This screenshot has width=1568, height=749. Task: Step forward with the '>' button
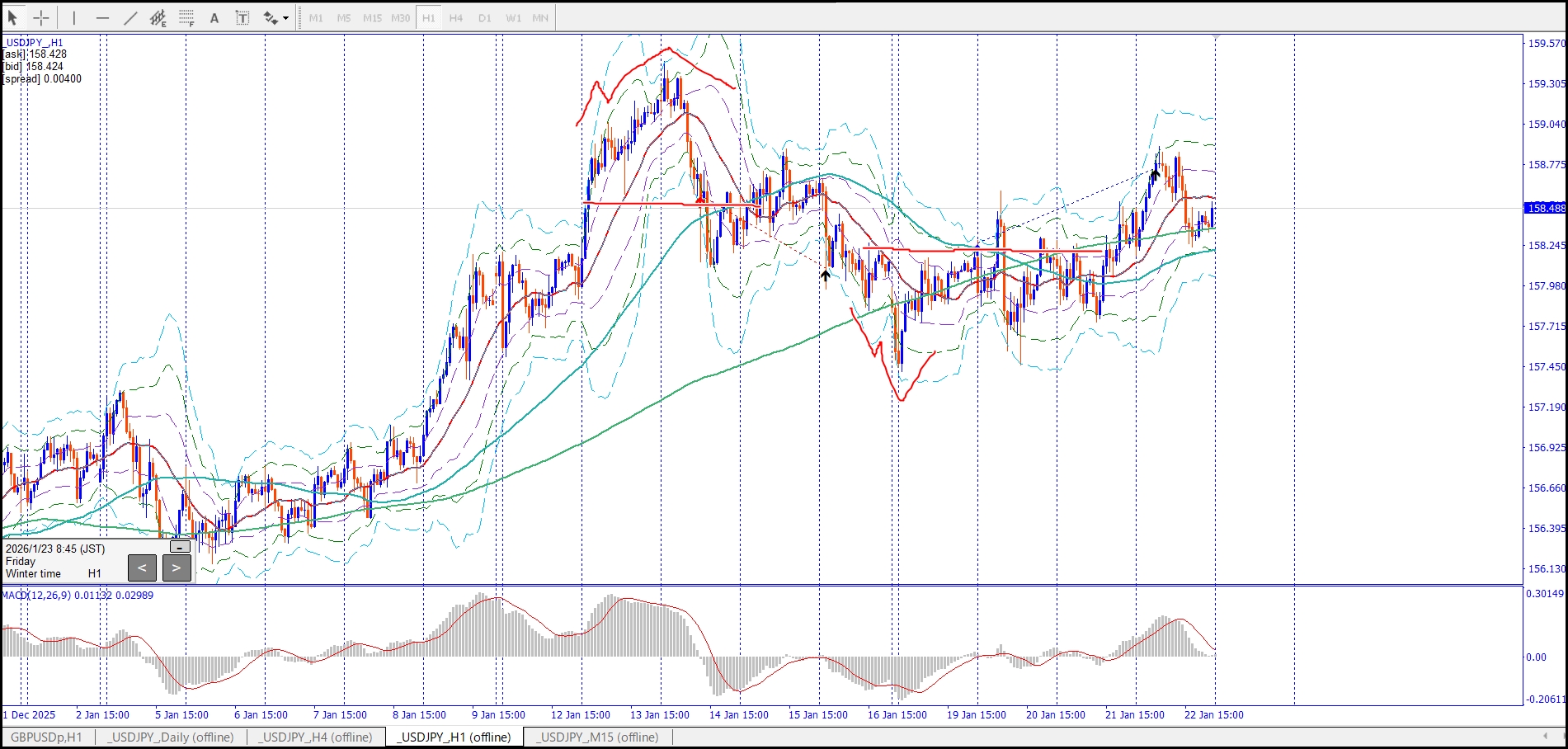[177, 568]
